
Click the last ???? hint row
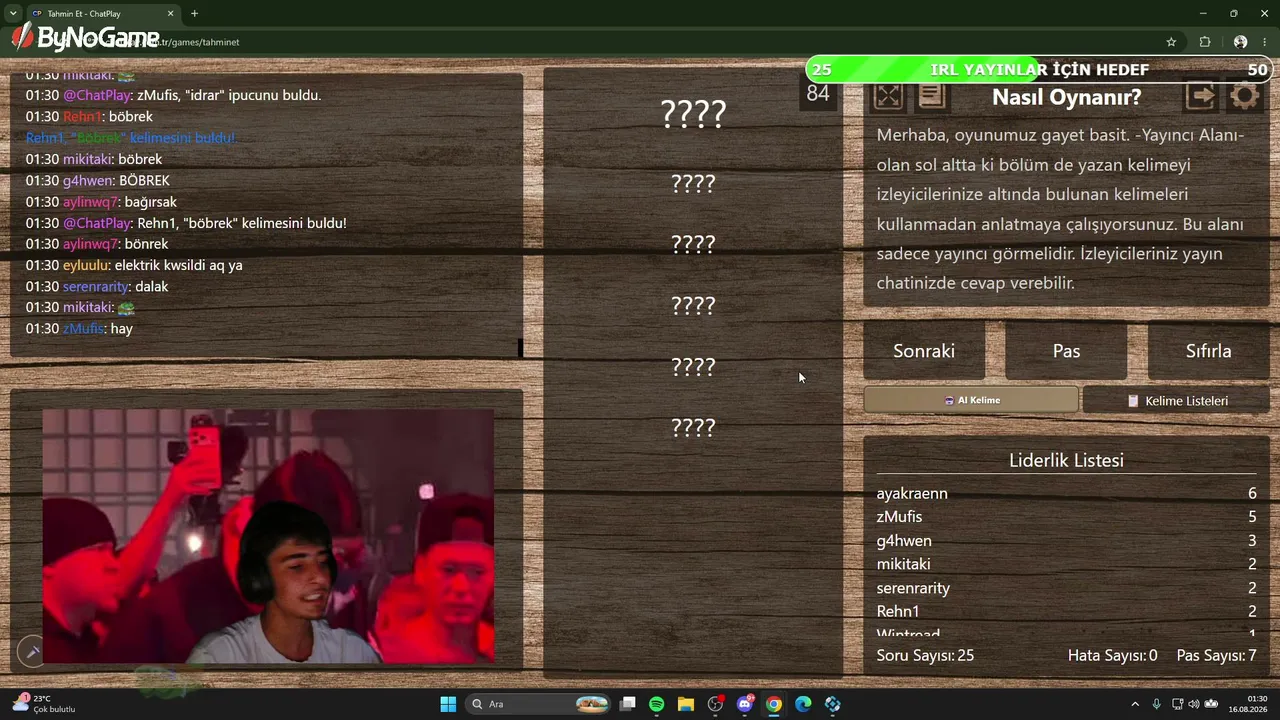(693, 427)
